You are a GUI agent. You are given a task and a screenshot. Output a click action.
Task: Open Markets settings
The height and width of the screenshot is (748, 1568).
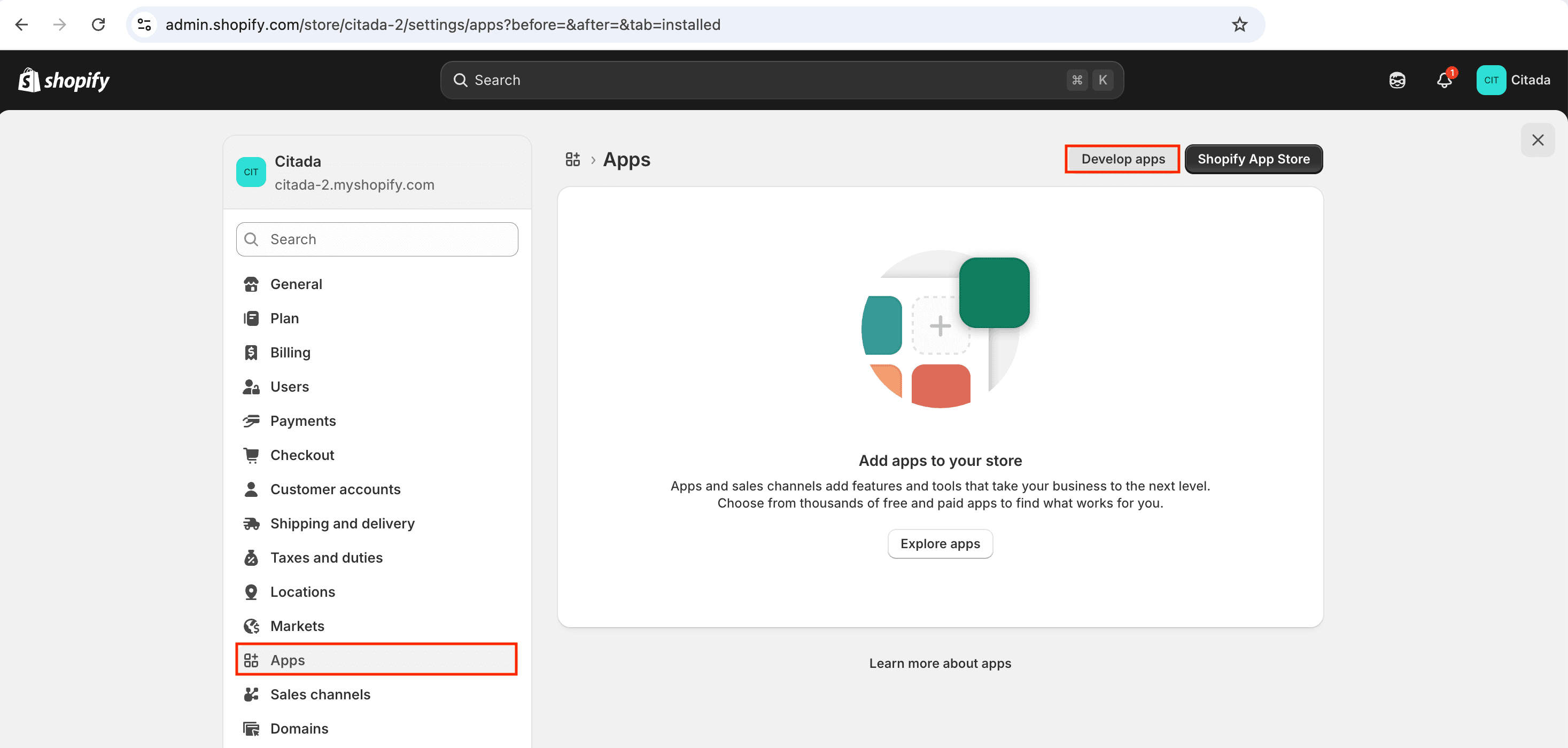coord(377,626)
